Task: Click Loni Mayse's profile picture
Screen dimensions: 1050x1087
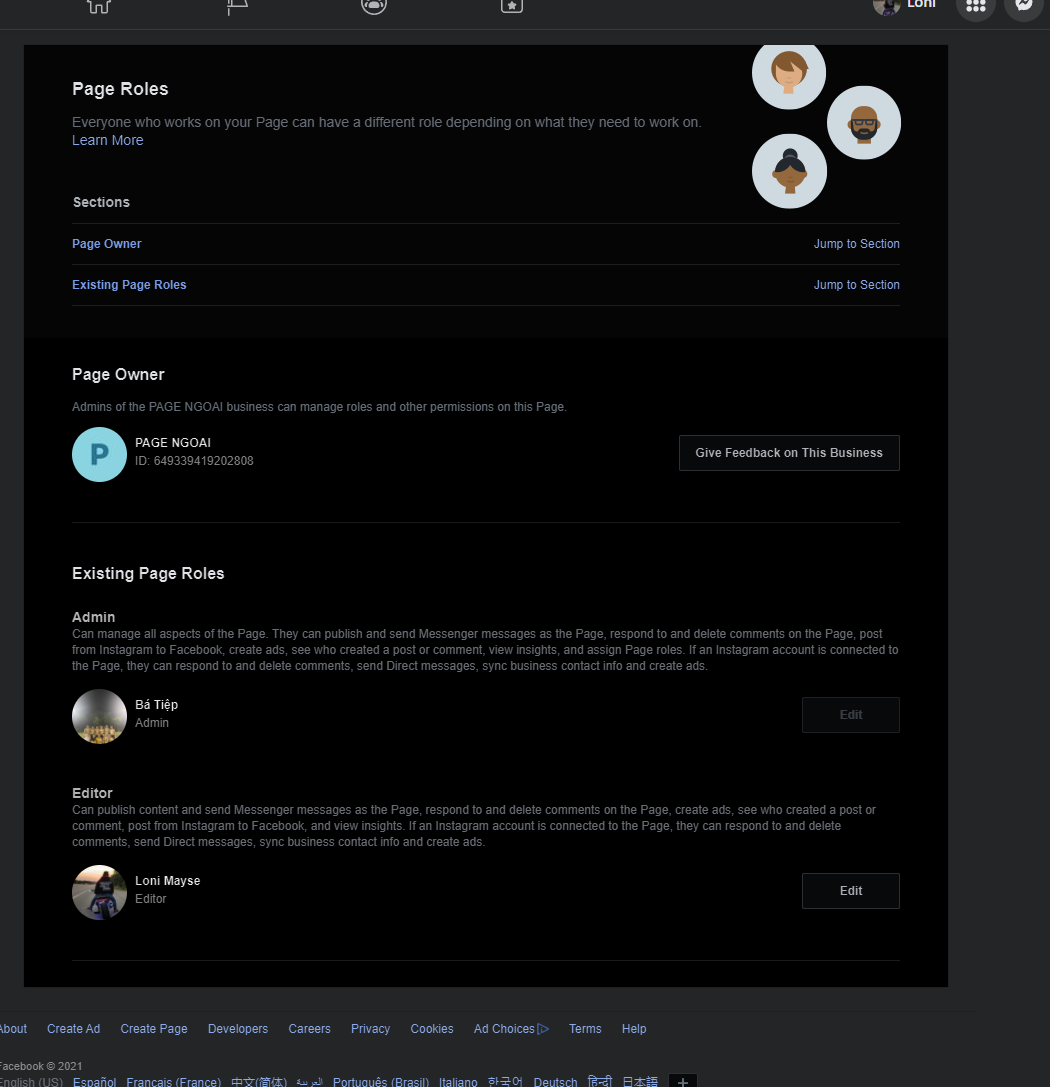Action: [x=99, y=892]
